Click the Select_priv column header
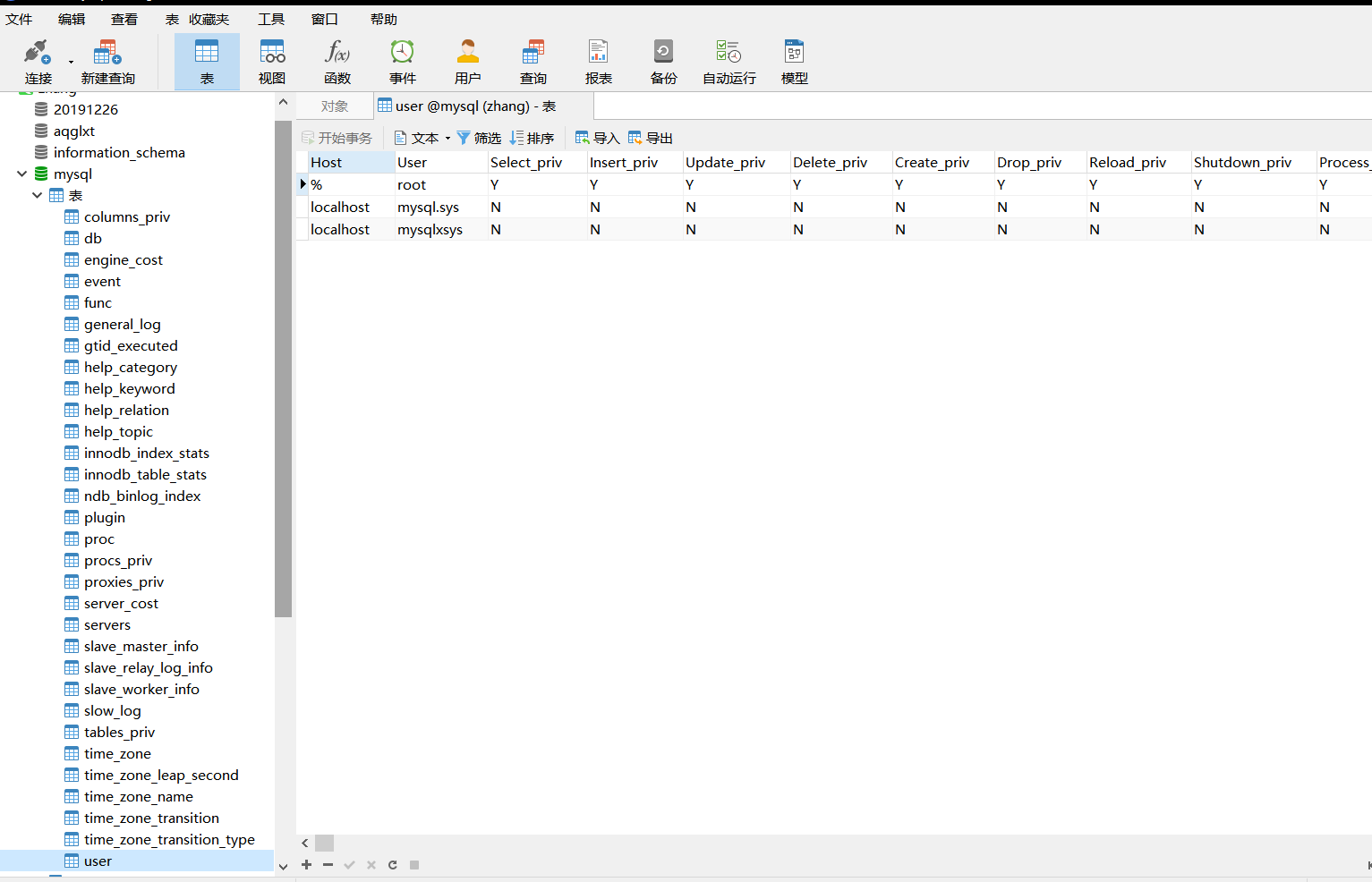Screen dimensions: 1372x882 point(537,162)
